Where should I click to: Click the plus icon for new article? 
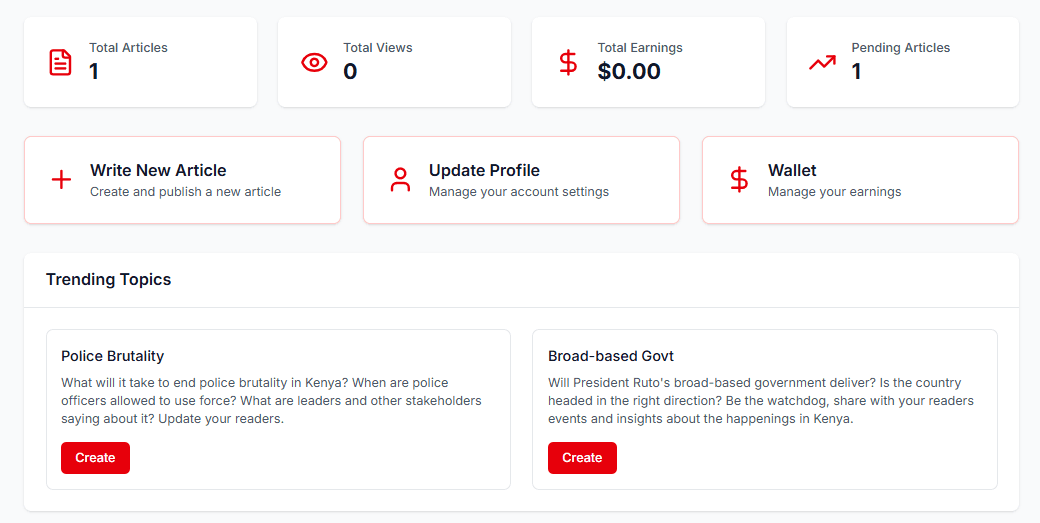tap(61, 180)
